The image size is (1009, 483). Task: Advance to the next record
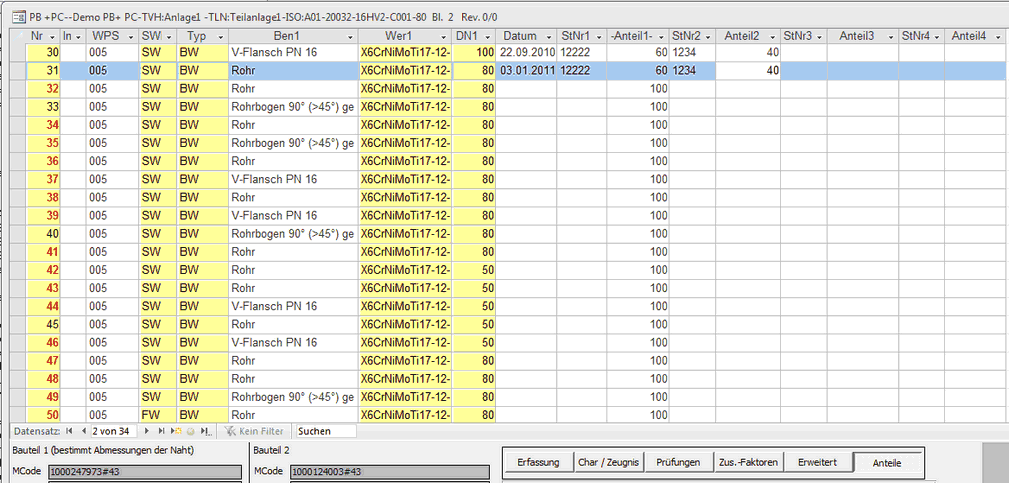click(x=148, y=431)
